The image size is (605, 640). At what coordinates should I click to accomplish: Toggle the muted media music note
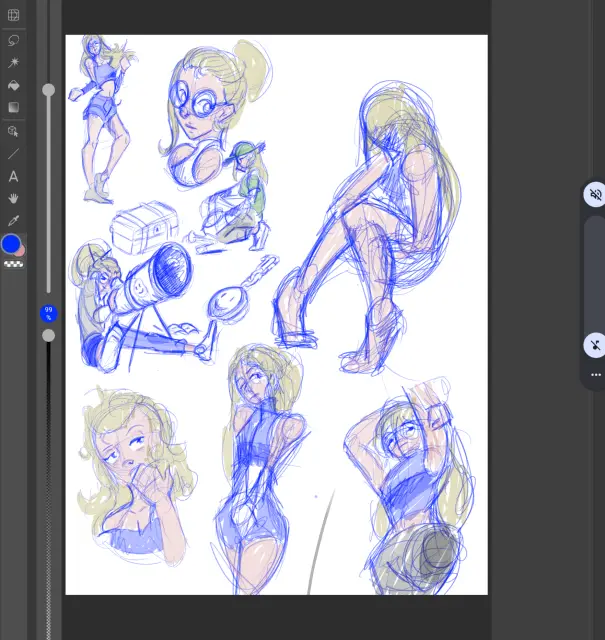595,345
